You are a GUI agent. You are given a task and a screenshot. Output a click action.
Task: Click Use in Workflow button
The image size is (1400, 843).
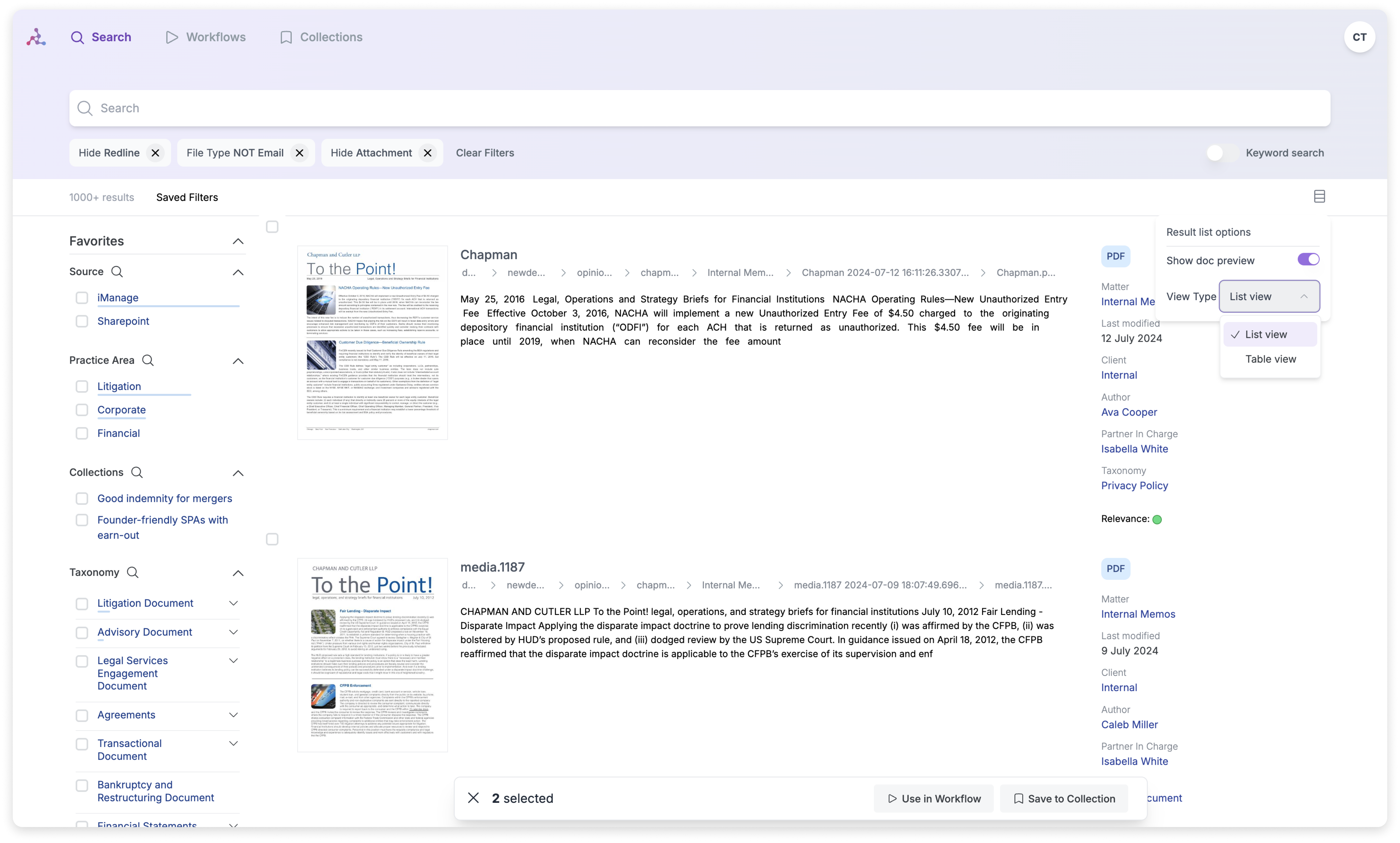[934, 798]
